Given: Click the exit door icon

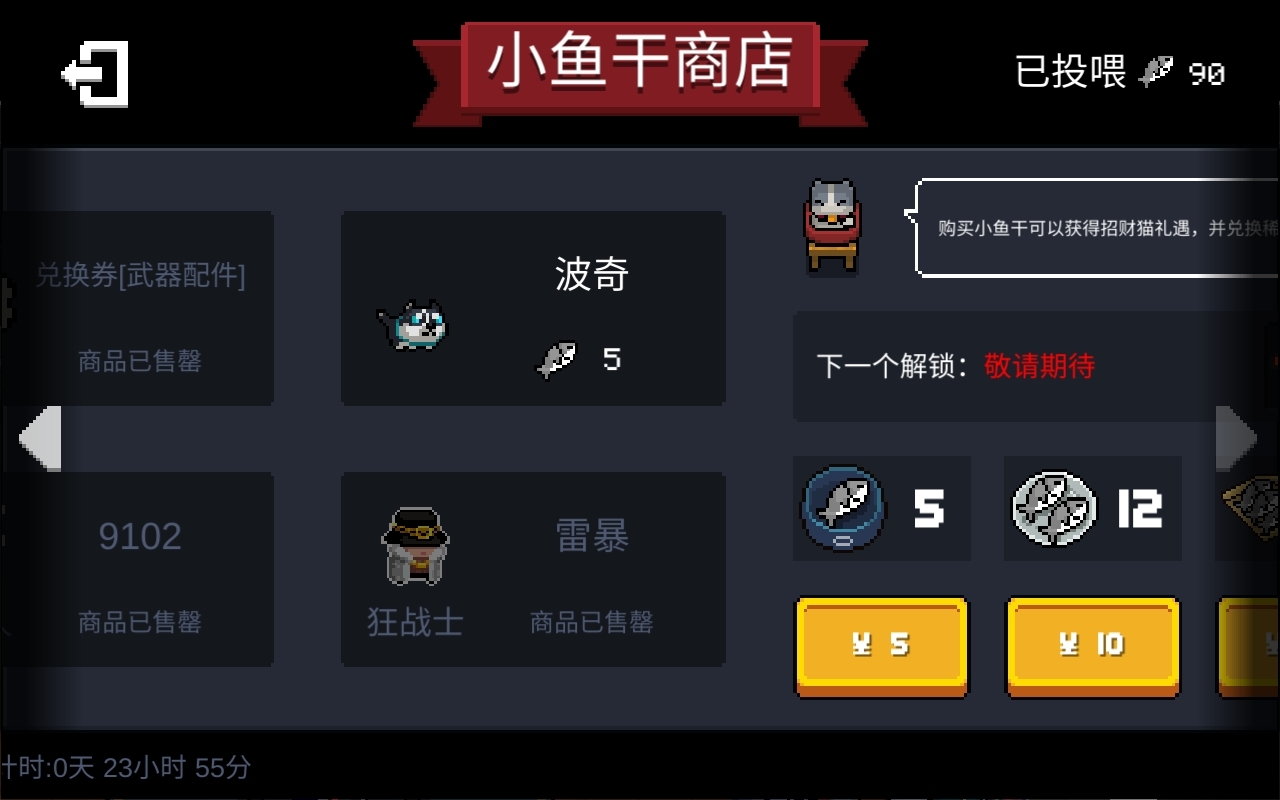Looking at the screenshot, I should pyautogui.click(x=95, y=73).
